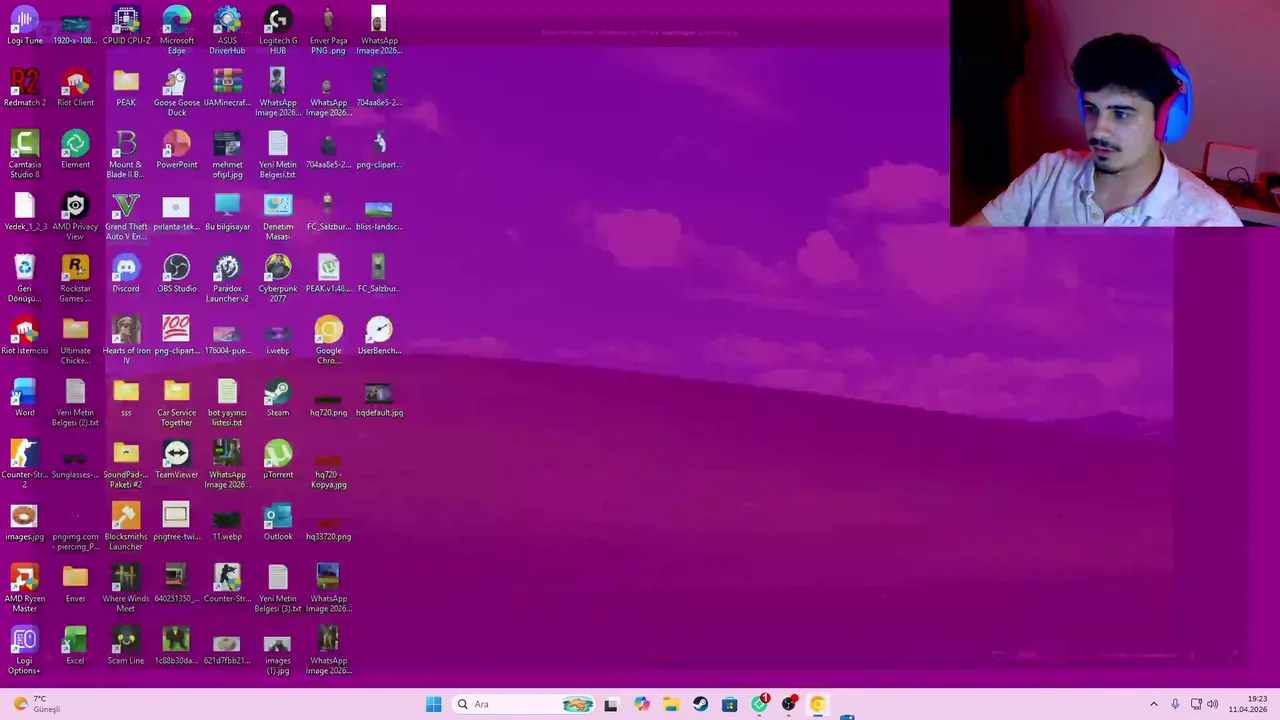Image resolution: width=1280 pixels, height=720 pixels.
Task: Switch to Chrome on the taskbar
Action: click(x=818, y=704)
